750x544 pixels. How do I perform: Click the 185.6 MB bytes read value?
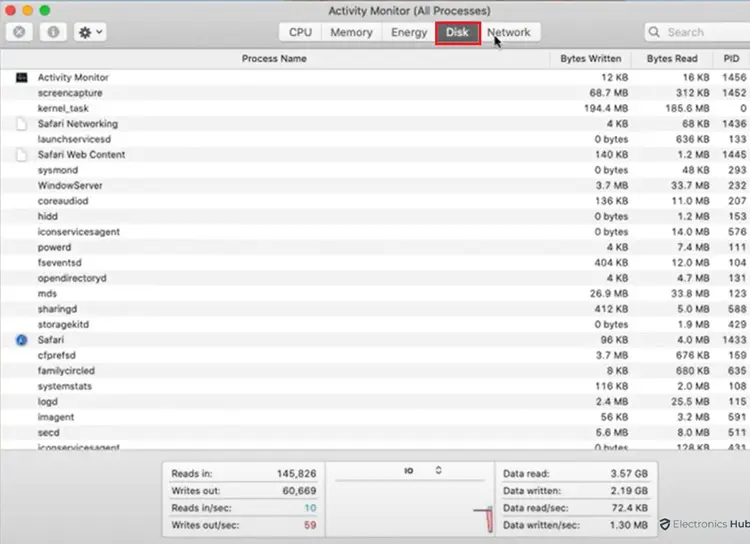pos(687,109)
